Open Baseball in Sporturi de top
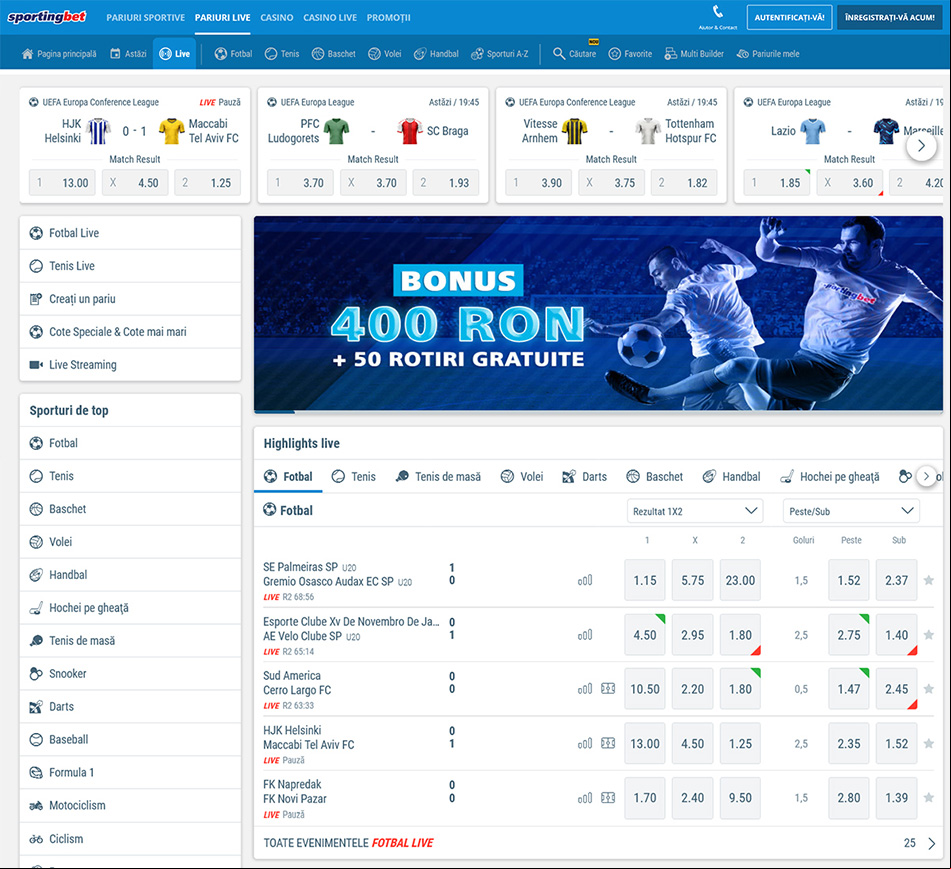This screenshot has height=869, width=951. click(130, 739)
